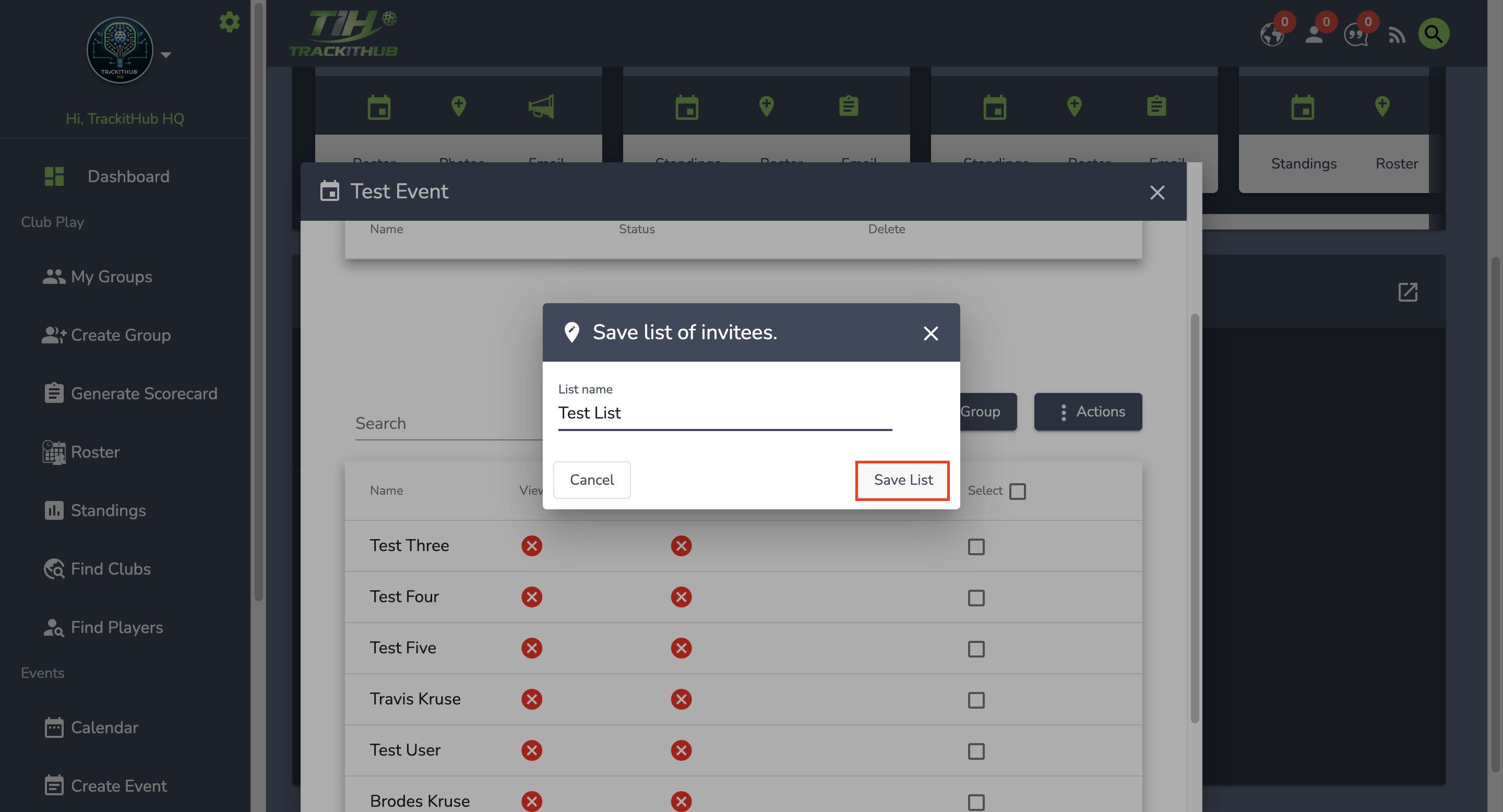Click the Roster calendar-person icon
Image resolution: width=1503 pixels, height=812 pixels.
54,452
